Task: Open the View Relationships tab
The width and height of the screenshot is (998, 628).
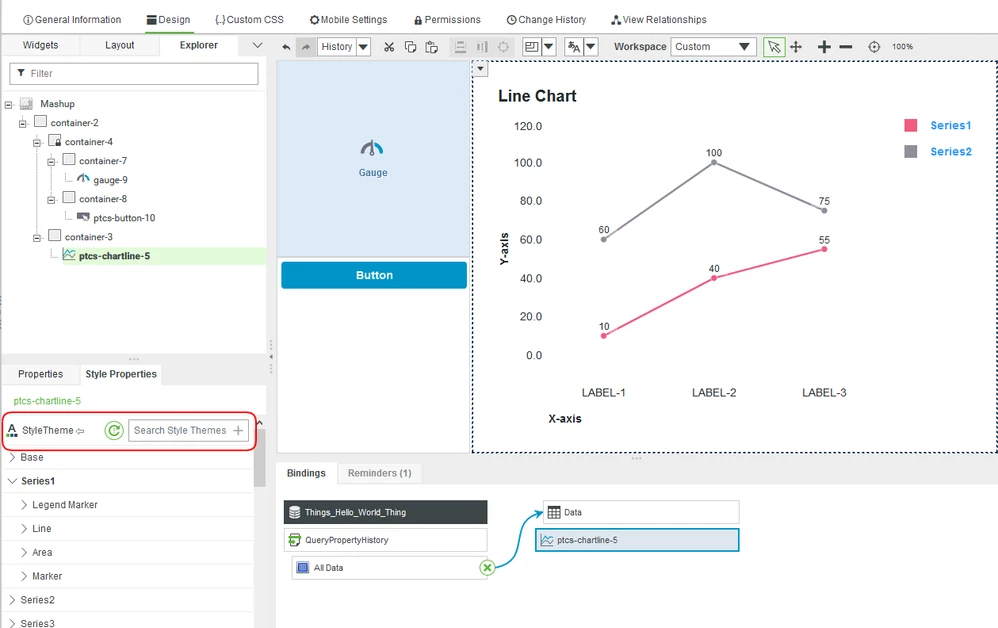Action: click(x=659, y=20)
